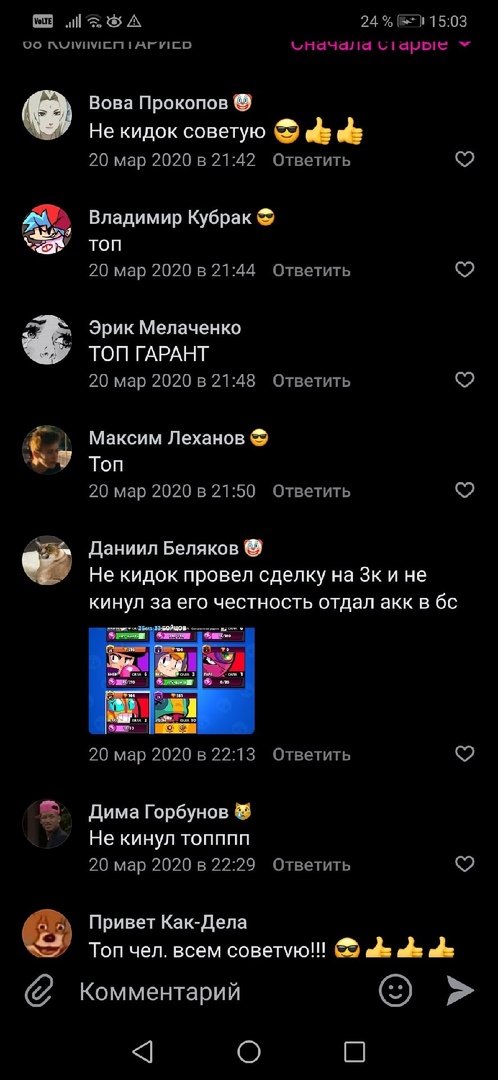This screenshot has height=1080, width=498.
Task: Like Владимир Кубрак's comment "топ"
Action: coord(465,270)
